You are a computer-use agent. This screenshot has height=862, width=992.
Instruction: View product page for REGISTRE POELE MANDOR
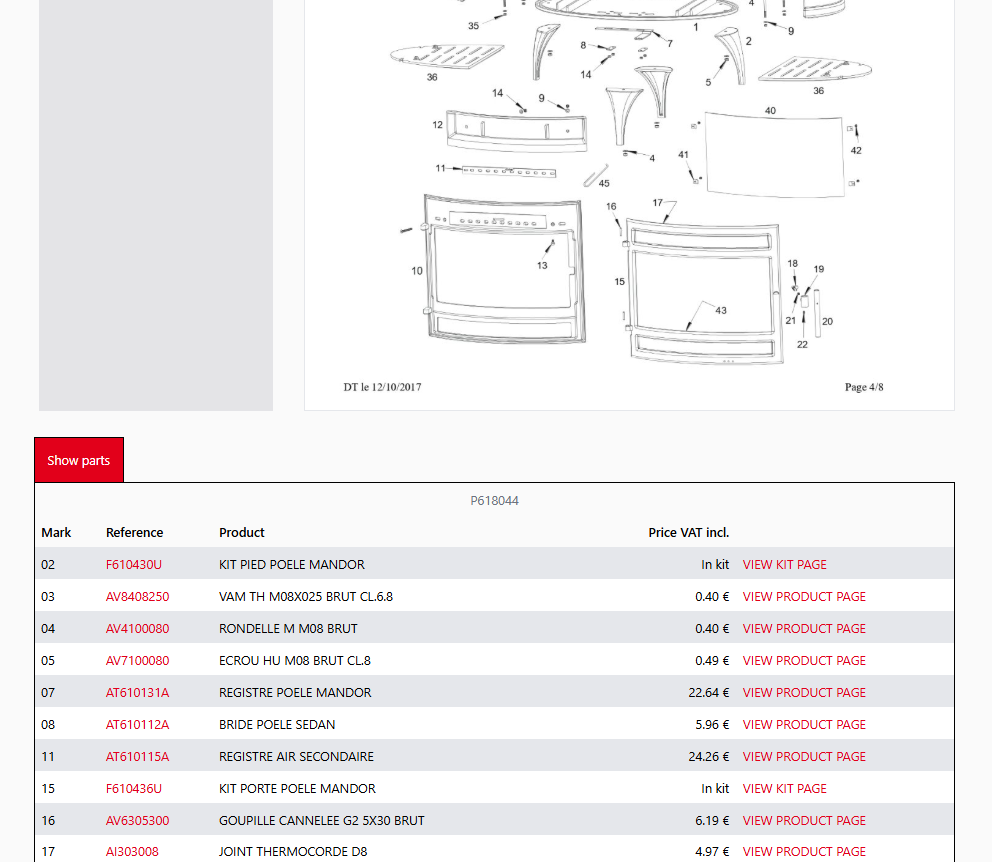tap(804, 692)
